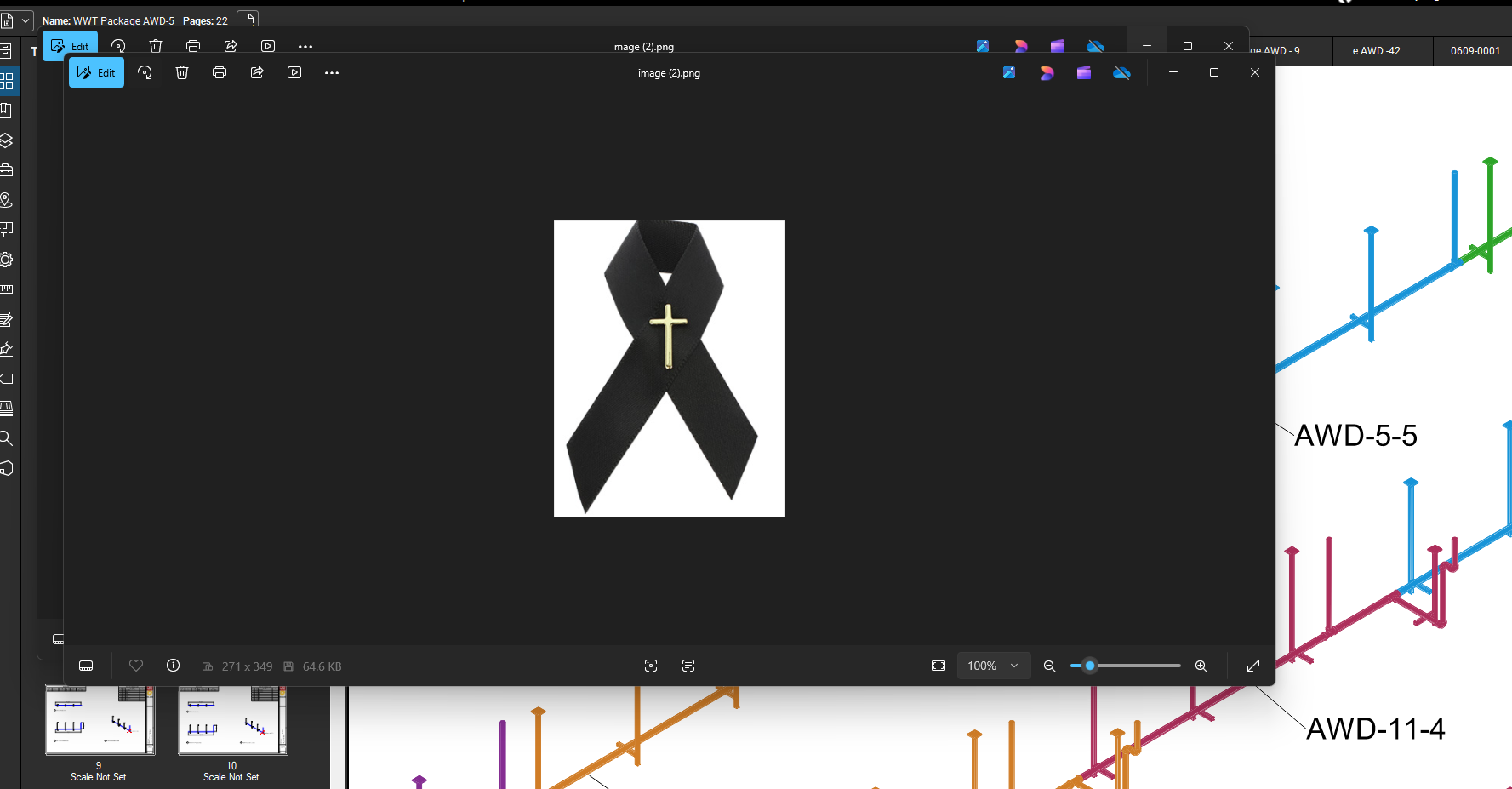Click the Edit button in Photos
The image size is (1512, 789).
point(96,73)
